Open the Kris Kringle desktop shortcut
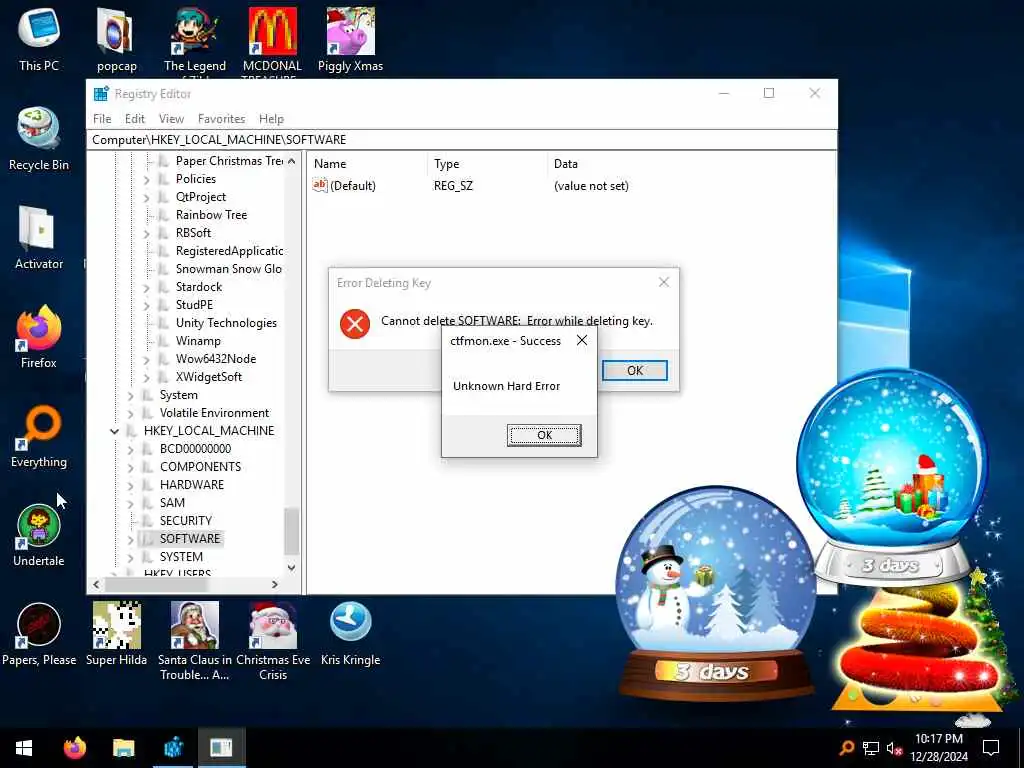This screenshot has width=1024, height=768. tap(350, 633)
